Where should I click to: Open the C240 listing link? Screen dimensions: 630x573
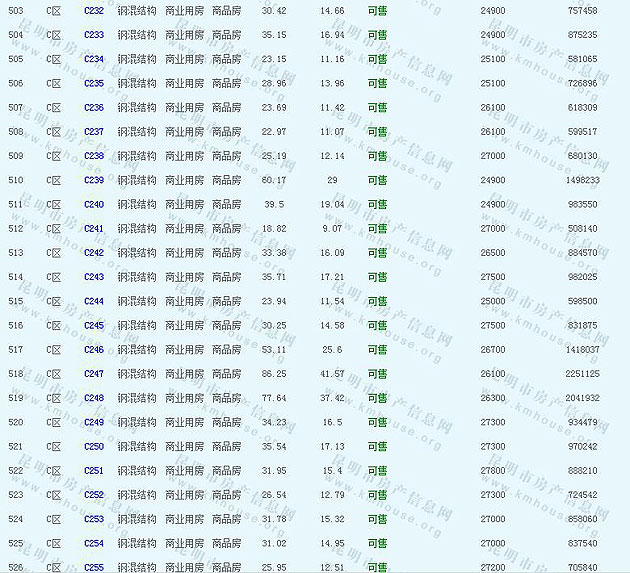94,204
